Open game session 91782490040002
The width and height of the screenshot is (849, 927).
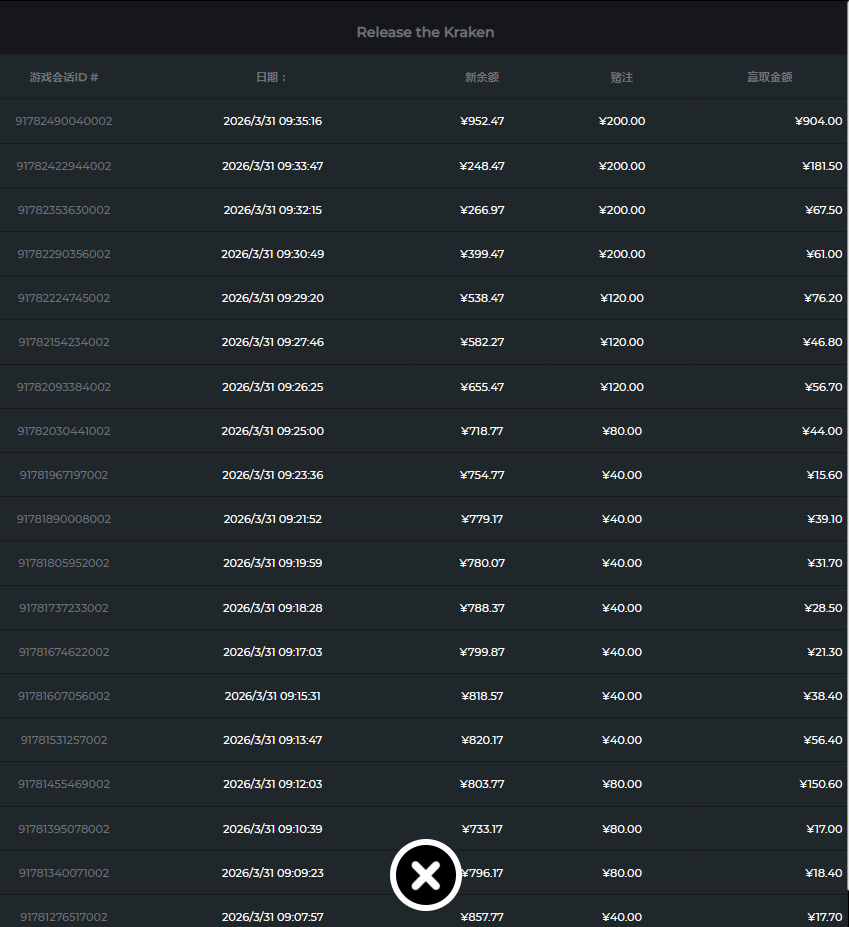click(64, 121)
